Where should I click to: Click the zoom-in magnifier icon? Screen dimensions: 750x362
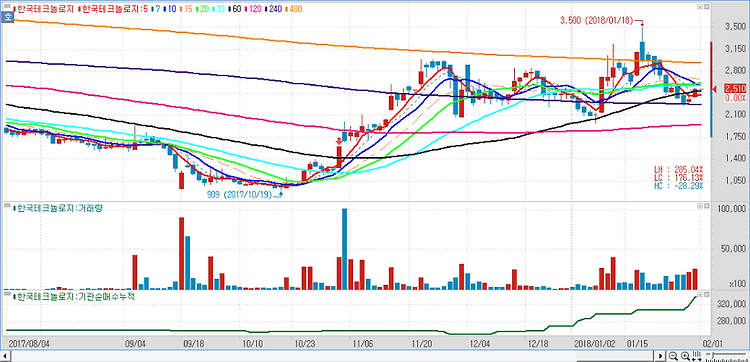click(685, 356)
